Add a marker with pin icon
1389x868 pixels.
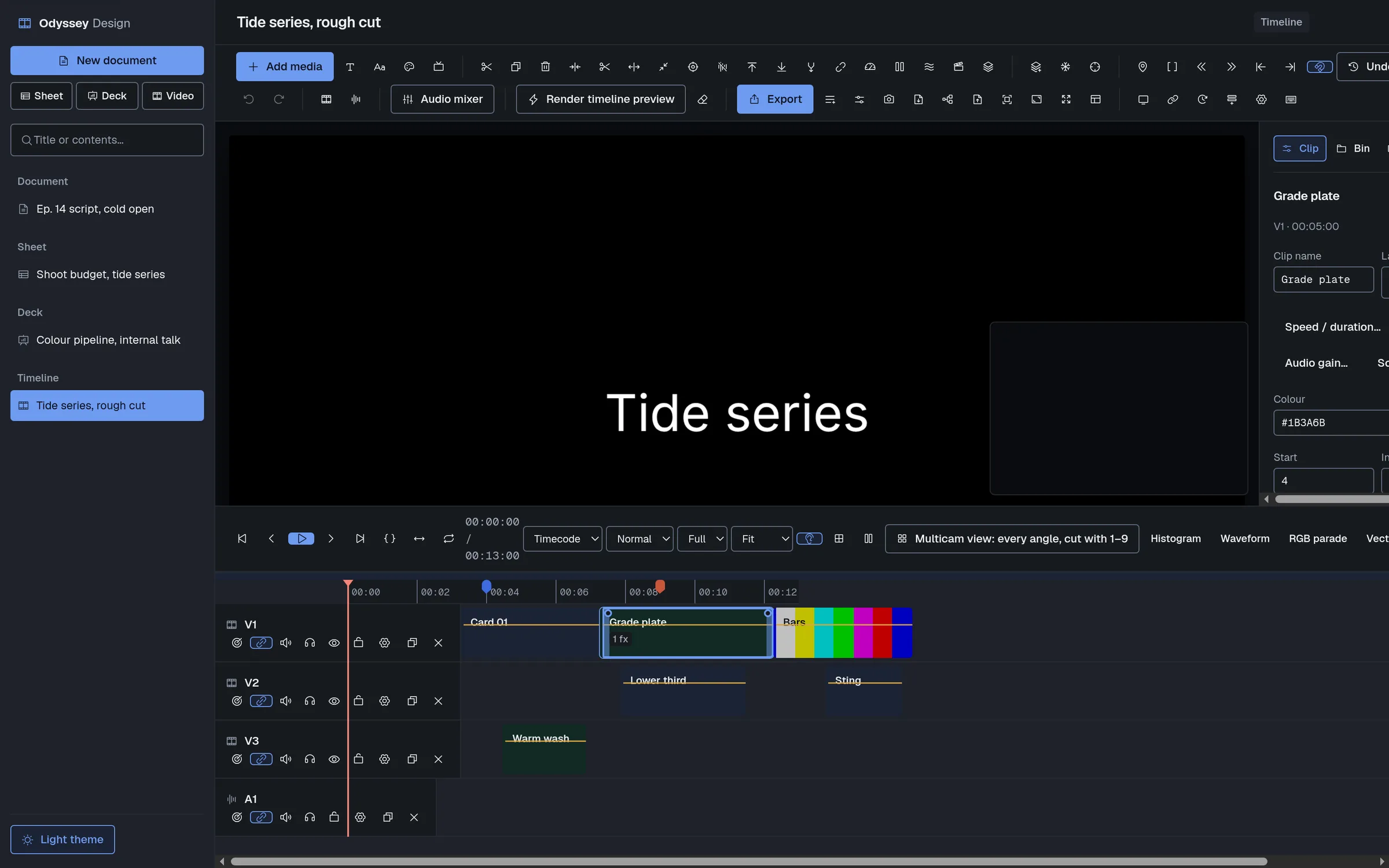click(x=1142, y=67)
